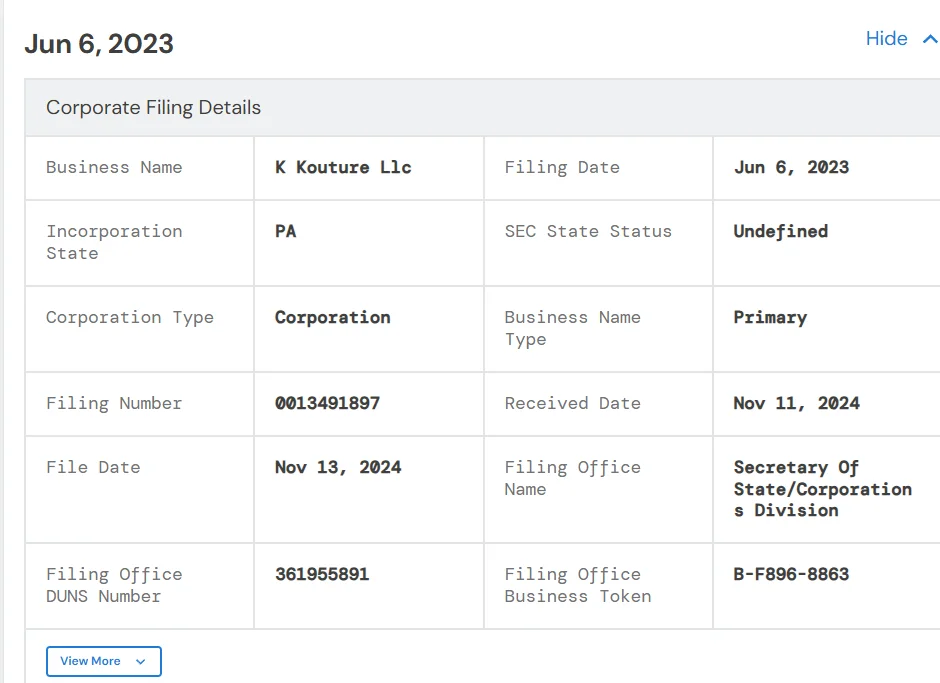Viewport: 940px width, 683px height.
Task: Expand the View More dropdown chevron
Action: click(x=140, y=662)
